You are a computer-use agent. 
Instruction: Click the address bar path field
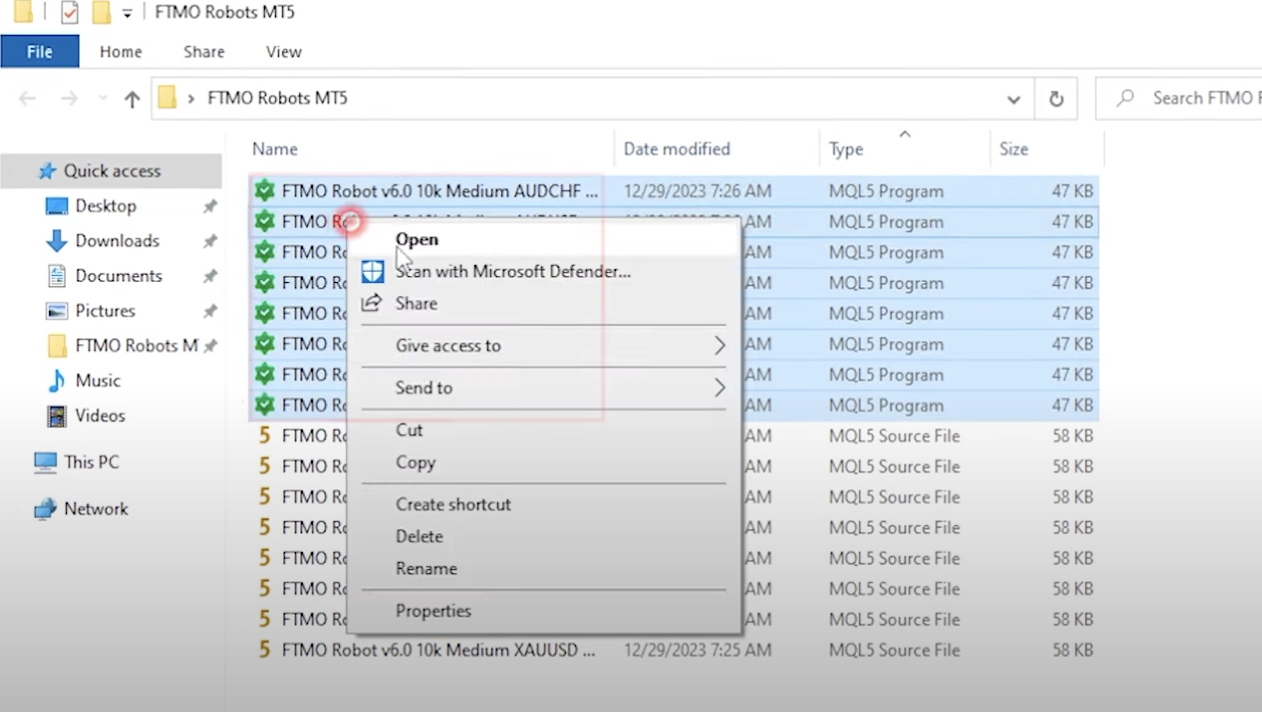[x=593, y=98]
